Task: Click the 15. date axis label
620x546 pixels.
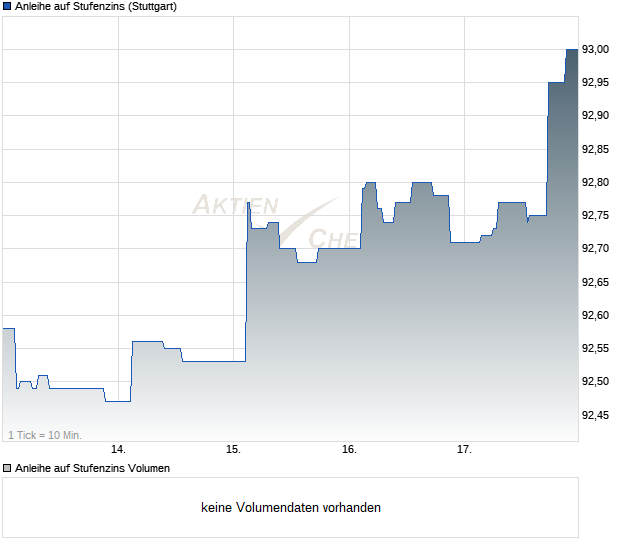Action: [x=233, y=450]
